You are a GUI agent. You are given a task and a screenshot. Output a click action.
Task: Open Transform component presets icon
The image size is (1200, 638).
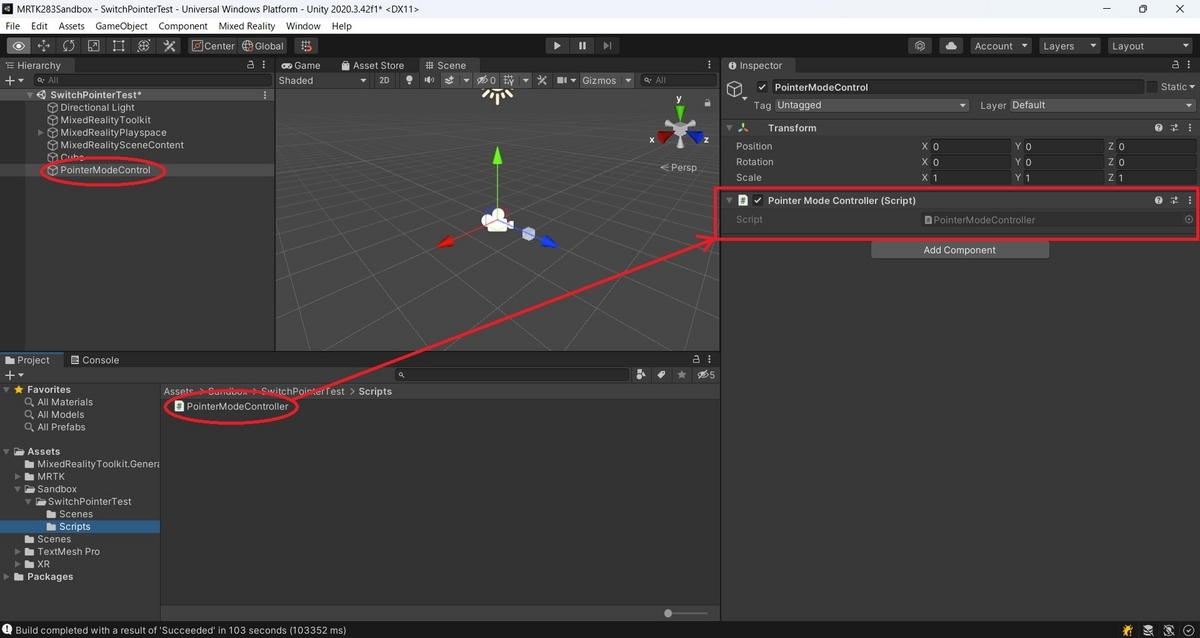tap(1175, 128)
